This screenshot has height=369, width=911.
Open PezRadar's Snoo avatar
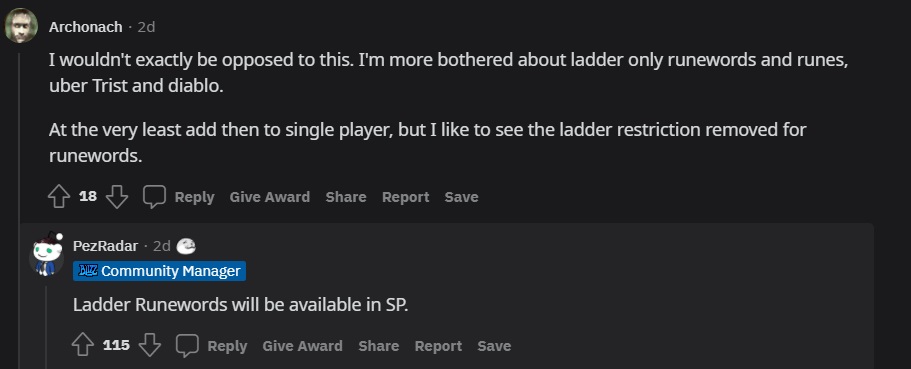(46, 254)
